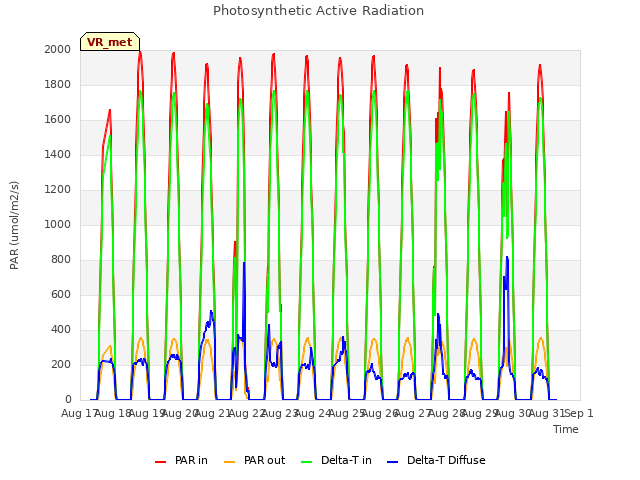The height and width of the screenshot is (480, 640).
Task: Click the 1200 y-axis tick label
Action: (58, 190)
